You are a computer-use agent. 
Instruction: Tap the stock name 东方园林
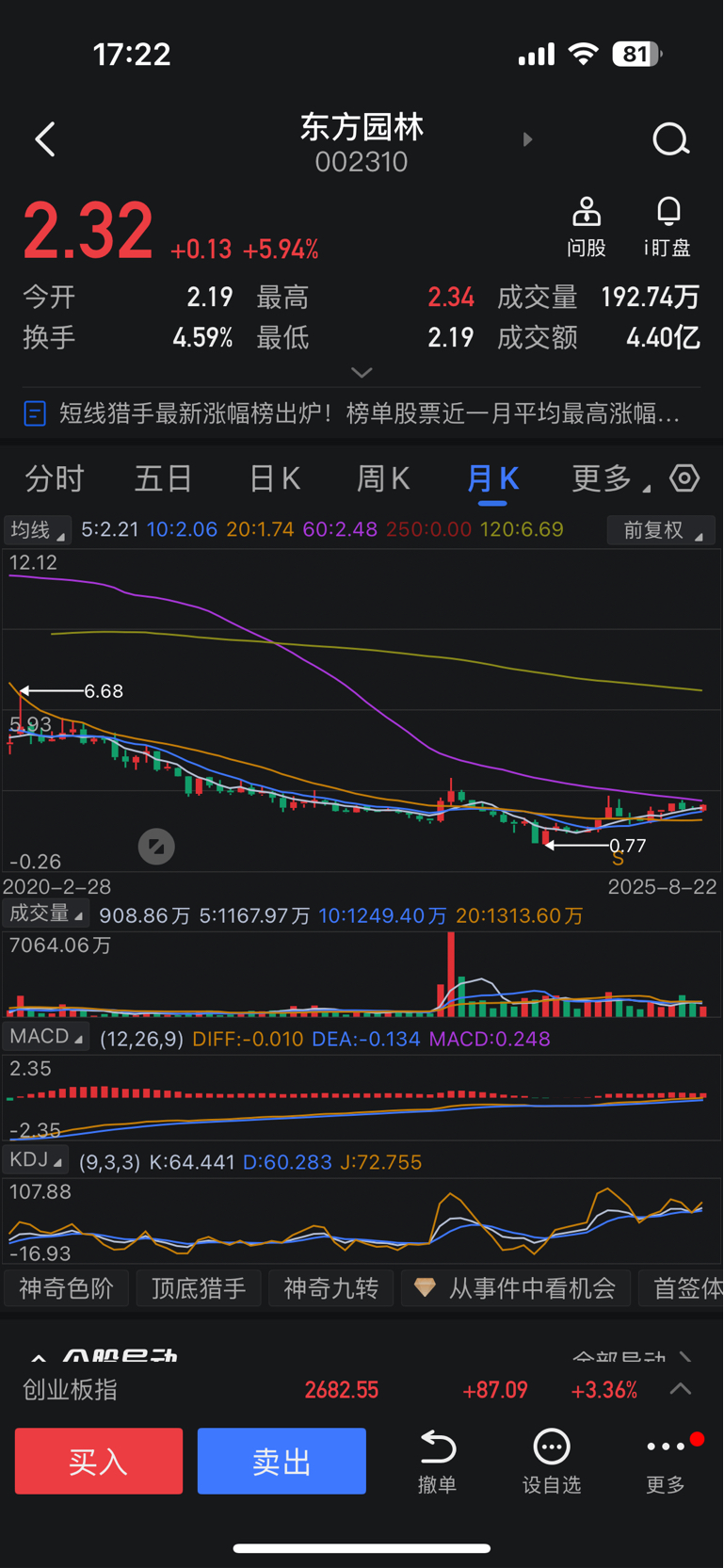click(362, 127)
